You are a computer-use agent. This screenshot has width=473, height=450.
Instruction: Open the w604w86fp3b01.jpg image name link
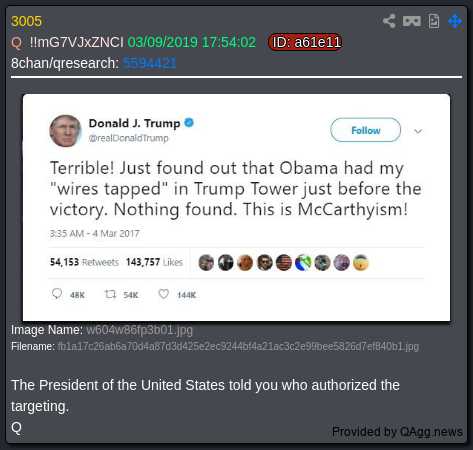point(139,330)
